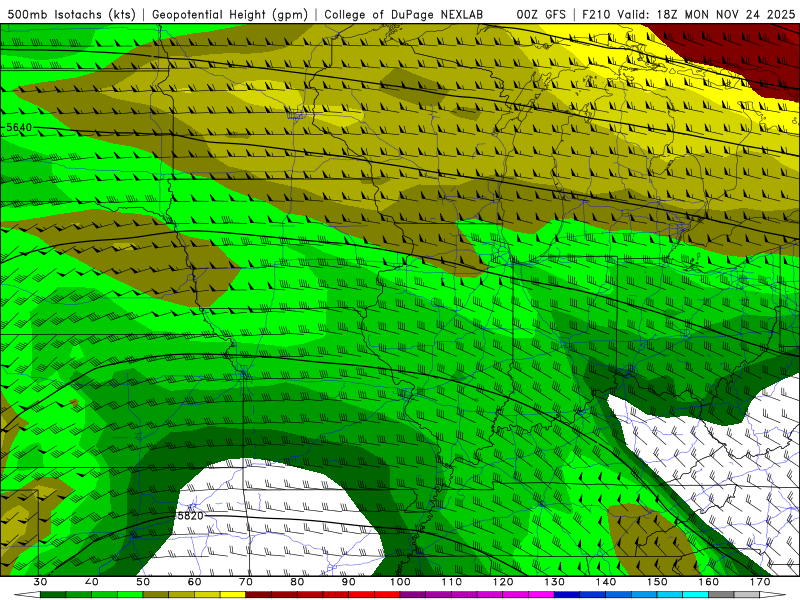
Task: Click the dark blue 130-135 kt color bar swatch
Action: click(x=567, y=595)
